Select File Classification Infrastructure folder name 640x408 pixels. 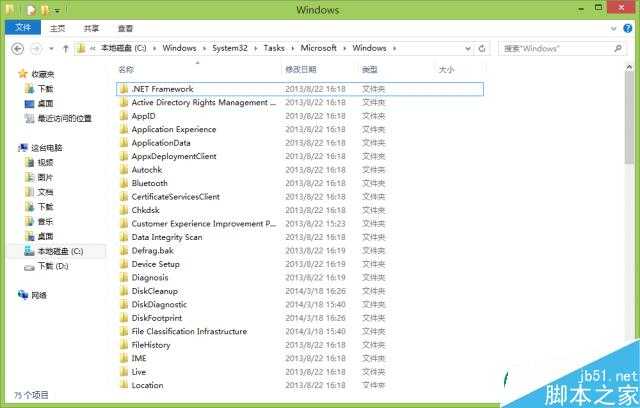(189, 331)
